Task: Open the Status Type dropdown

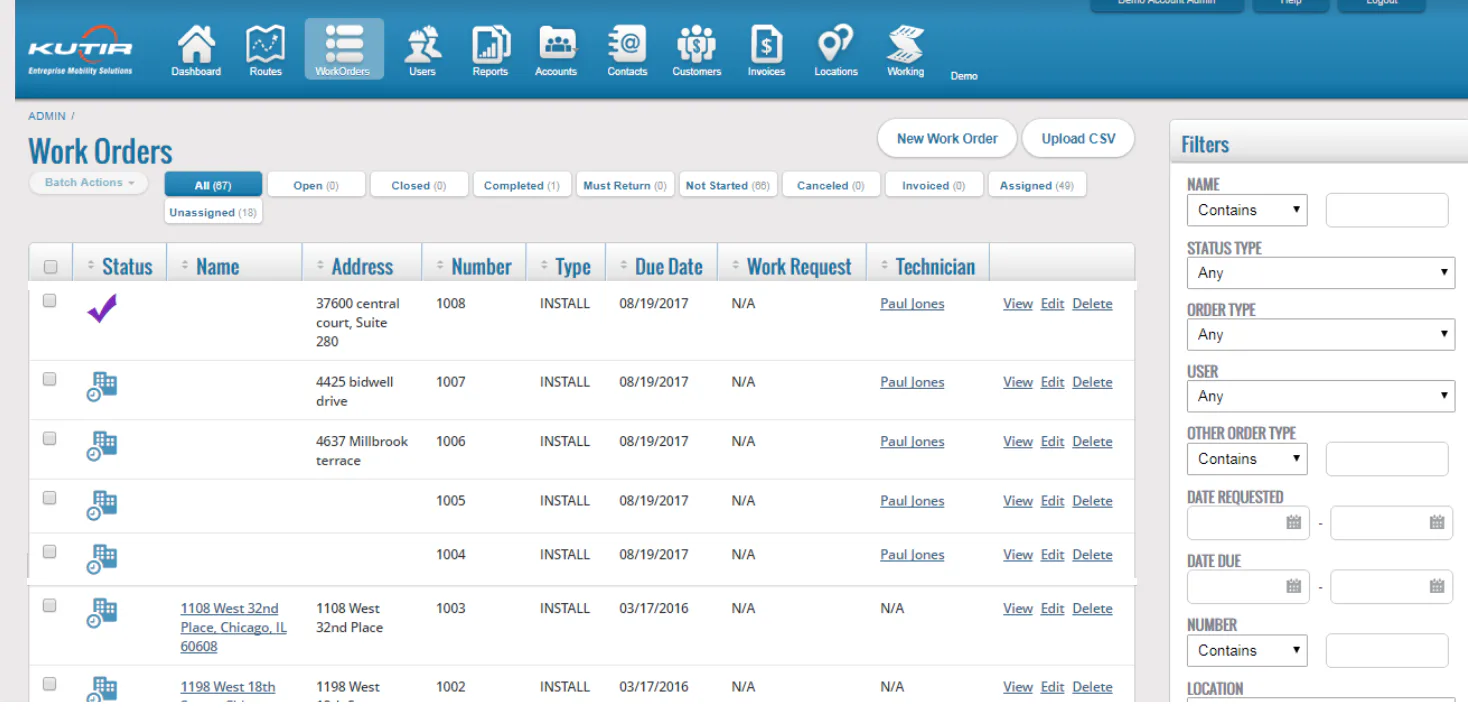Action: tap(1320, 272)
